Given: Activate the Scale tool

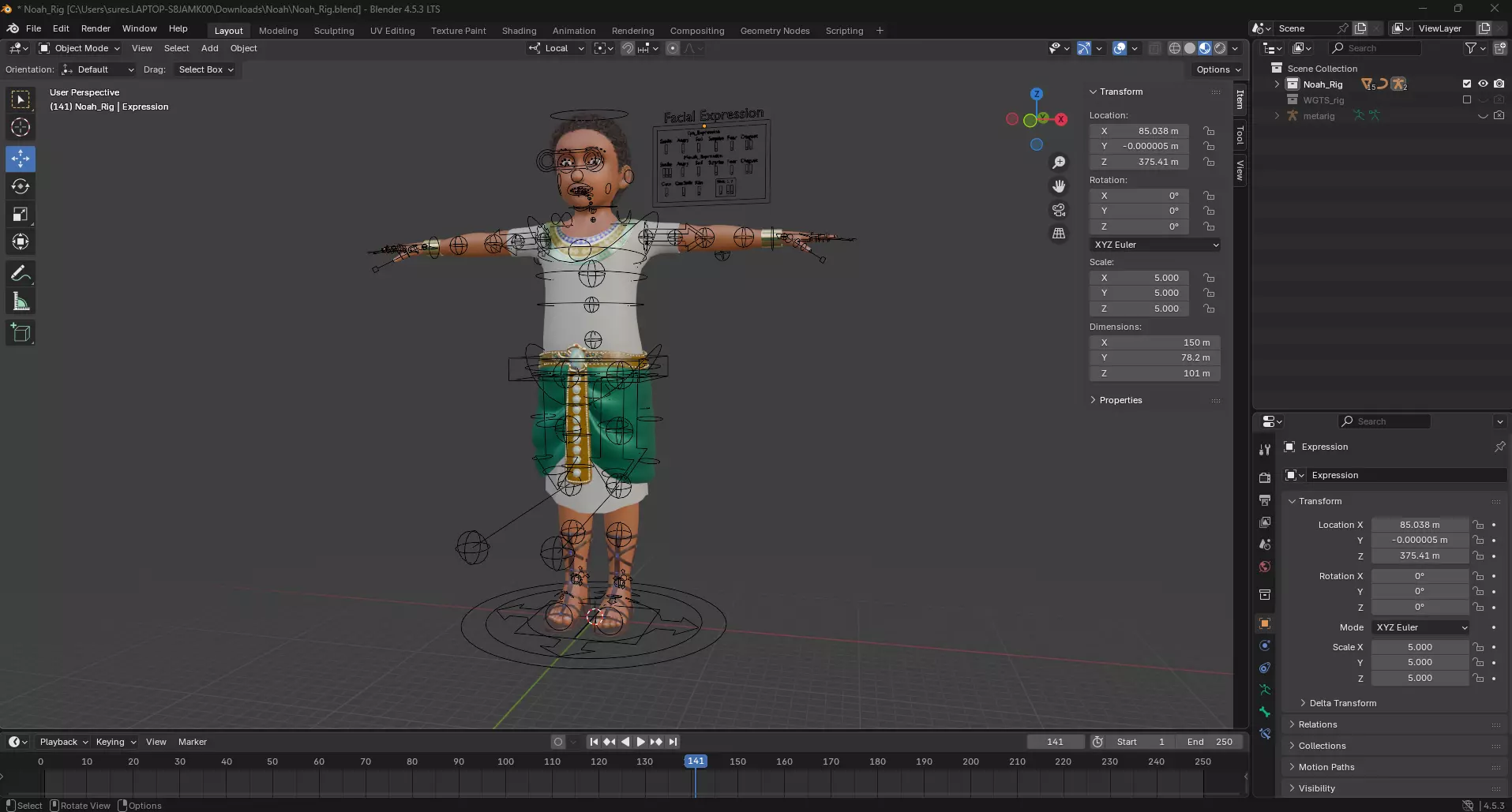Looking at the screenshot, I should tap(21, 214).
